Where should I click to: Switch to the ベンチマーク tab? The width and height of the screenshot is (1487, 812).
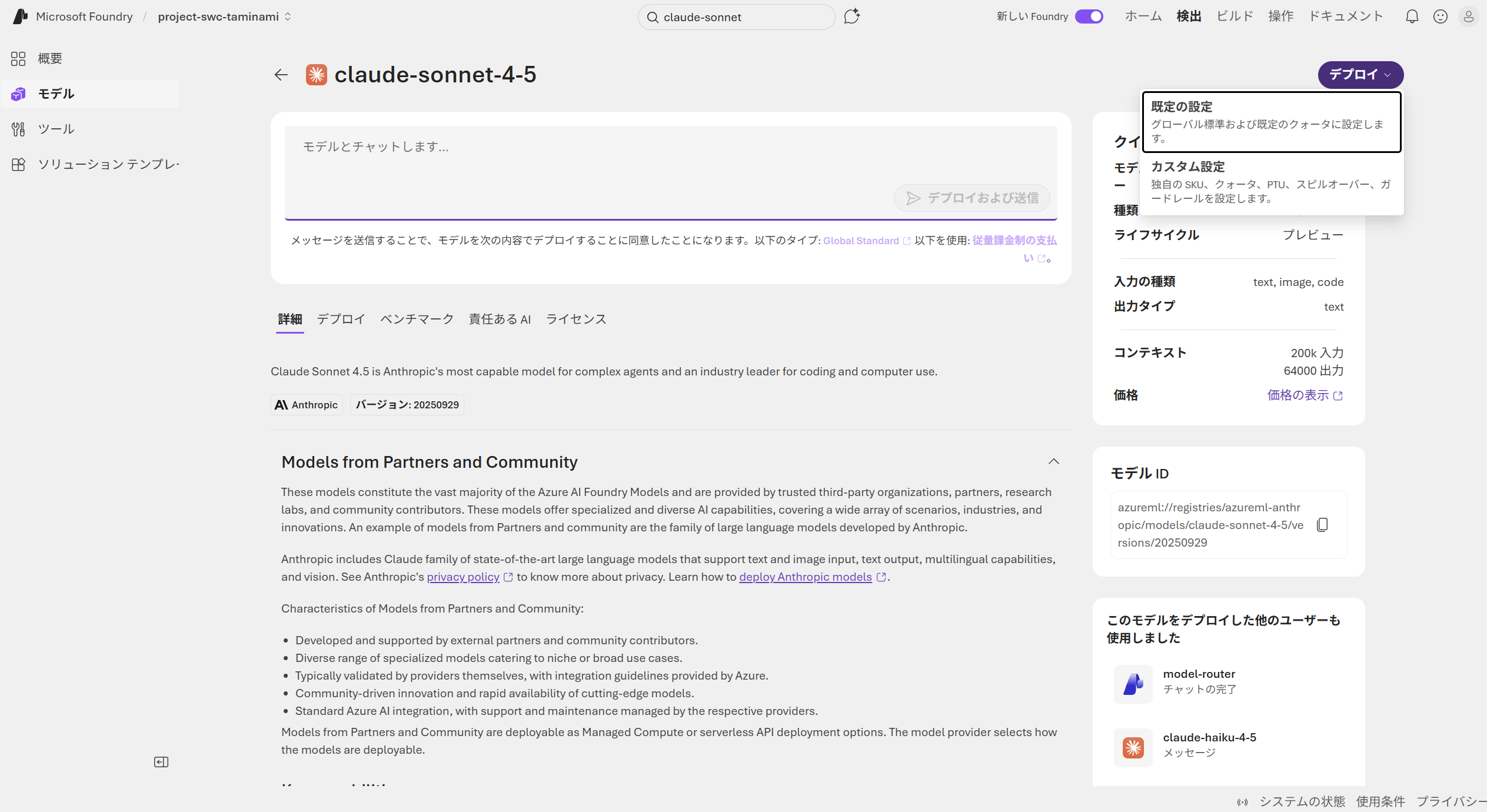[417, 319]
